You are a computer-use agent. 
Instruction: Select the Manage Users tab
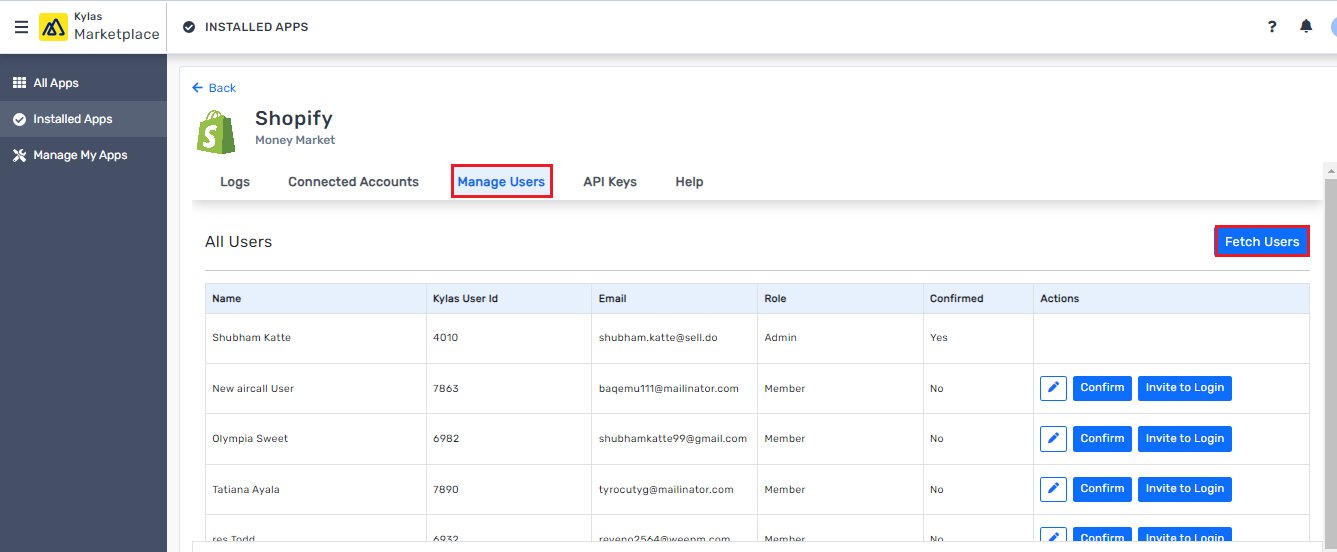coord(501,182)
